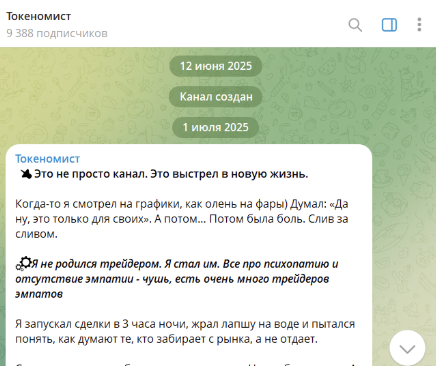Image resolution: width=436 pixels, height=366 pixels.
Task: Select the 12 июня 2025 date badge
Action: [216, 66]
